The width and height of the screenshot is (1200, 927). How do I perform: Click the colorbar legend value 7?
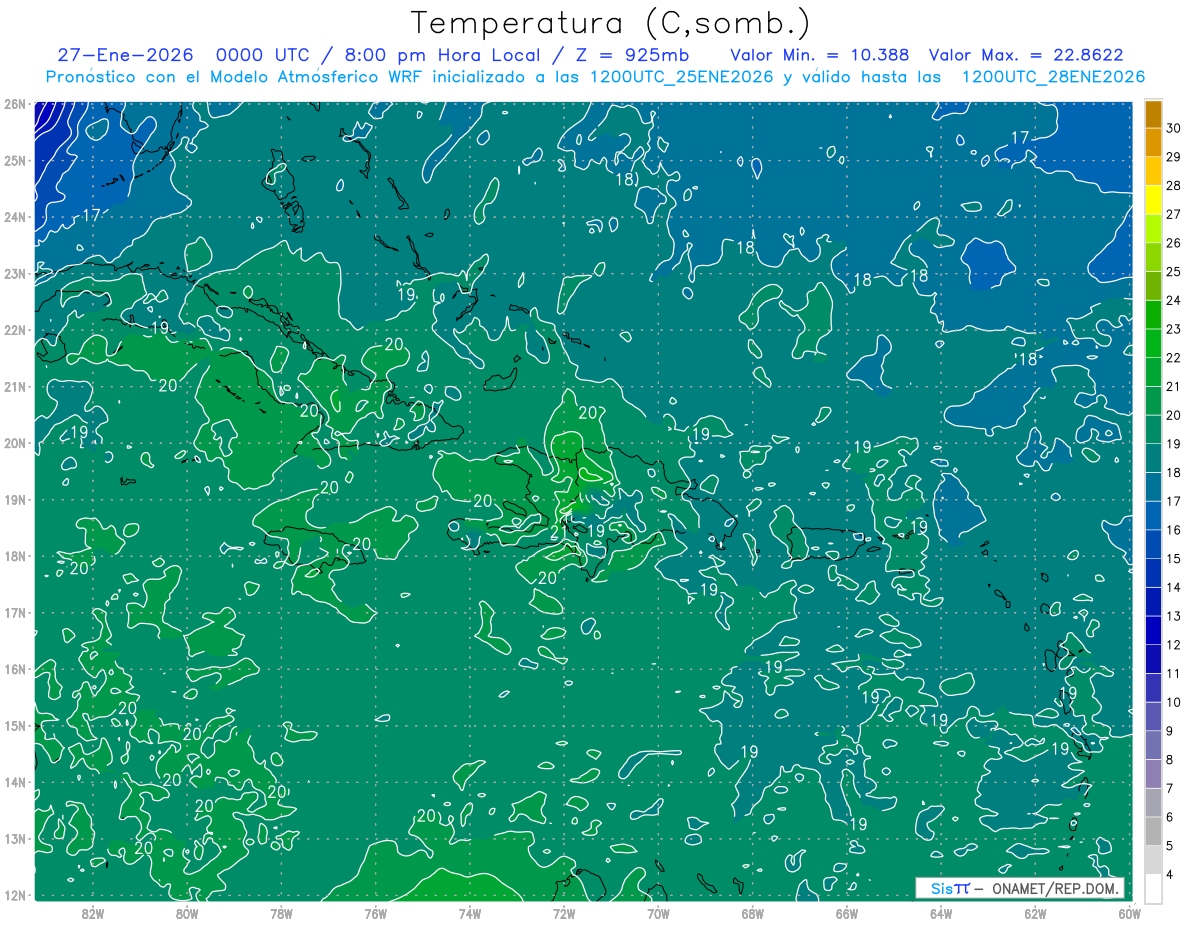click(1171, 789)
